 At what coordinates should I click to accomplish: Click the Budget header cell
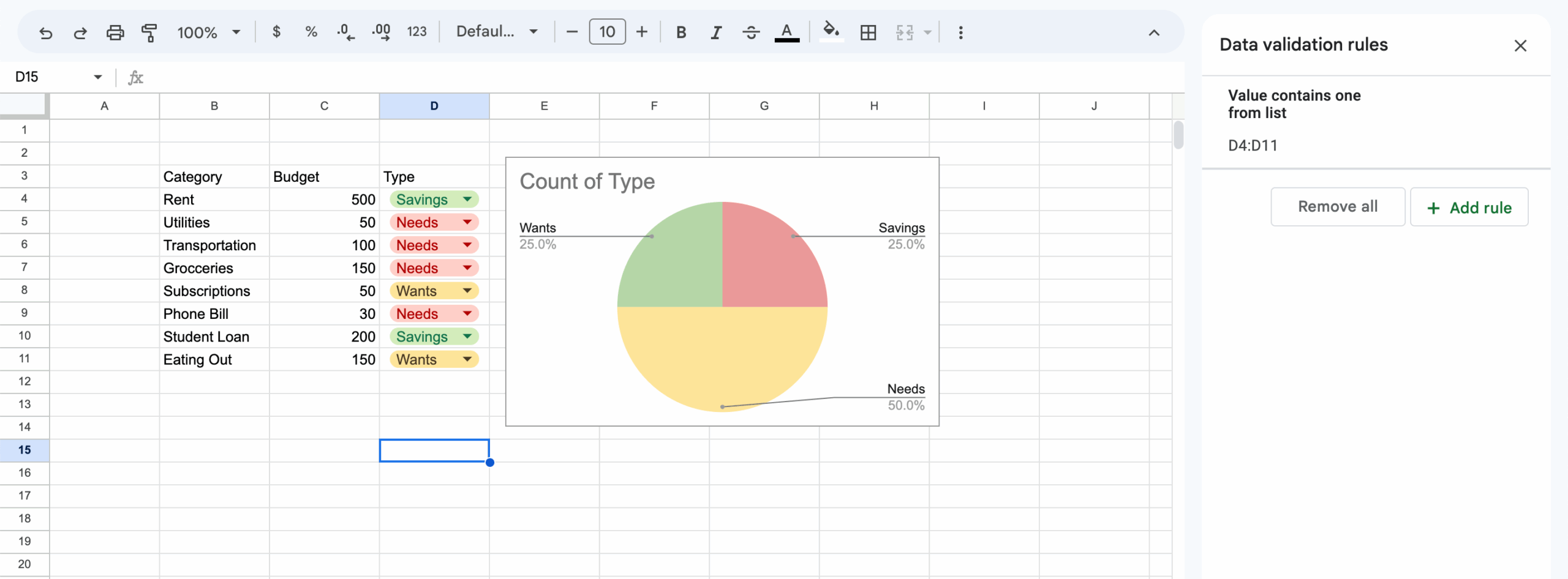tap(324, 176)
